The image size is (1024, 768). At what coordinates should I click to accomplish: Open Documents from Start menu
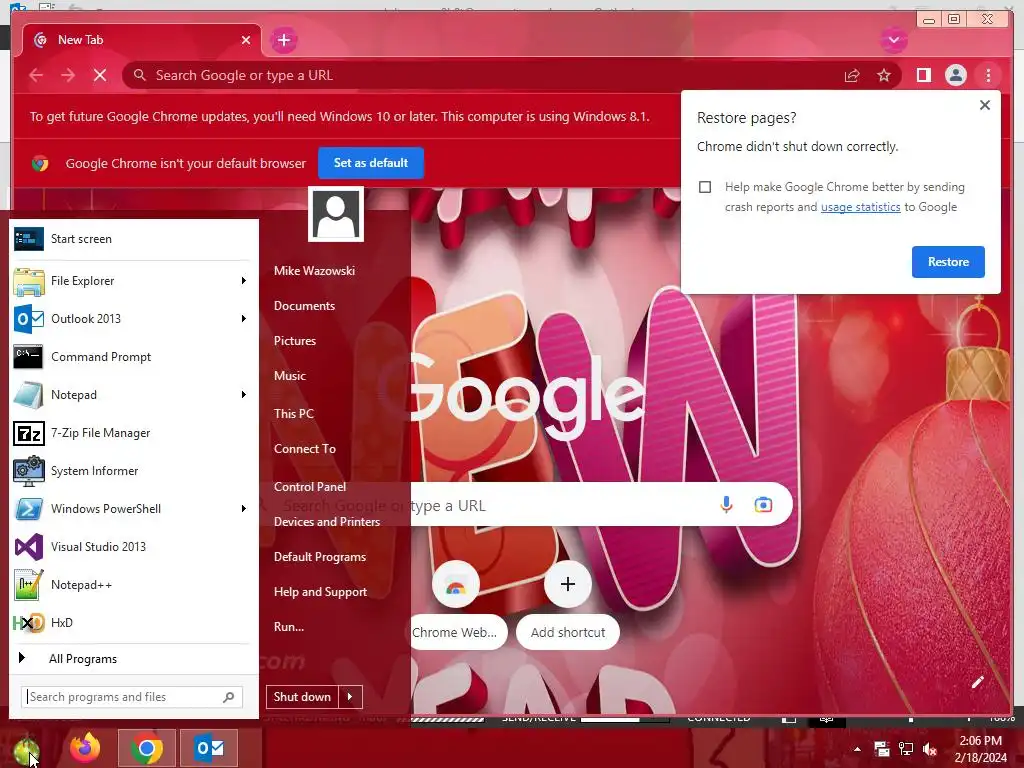click(x=304, y=306)
